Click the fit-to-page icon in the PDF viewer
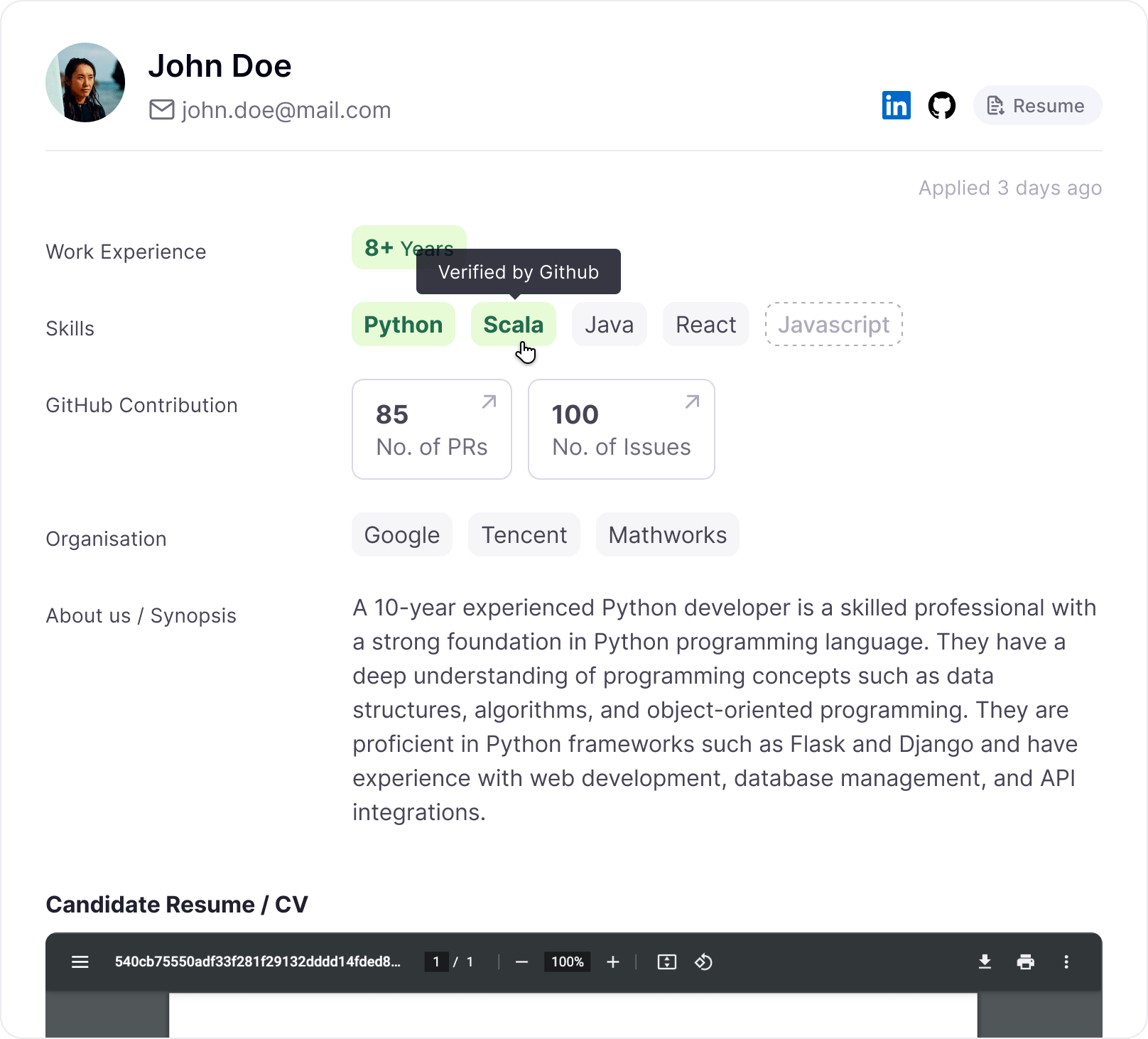This screenshot has width=1148, height=1039. [666, 962]
